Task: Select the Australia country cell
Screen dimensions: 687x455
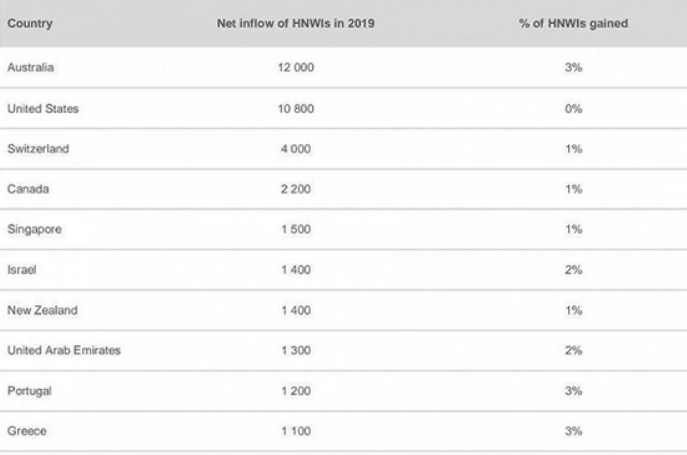Action: (30, 66)
